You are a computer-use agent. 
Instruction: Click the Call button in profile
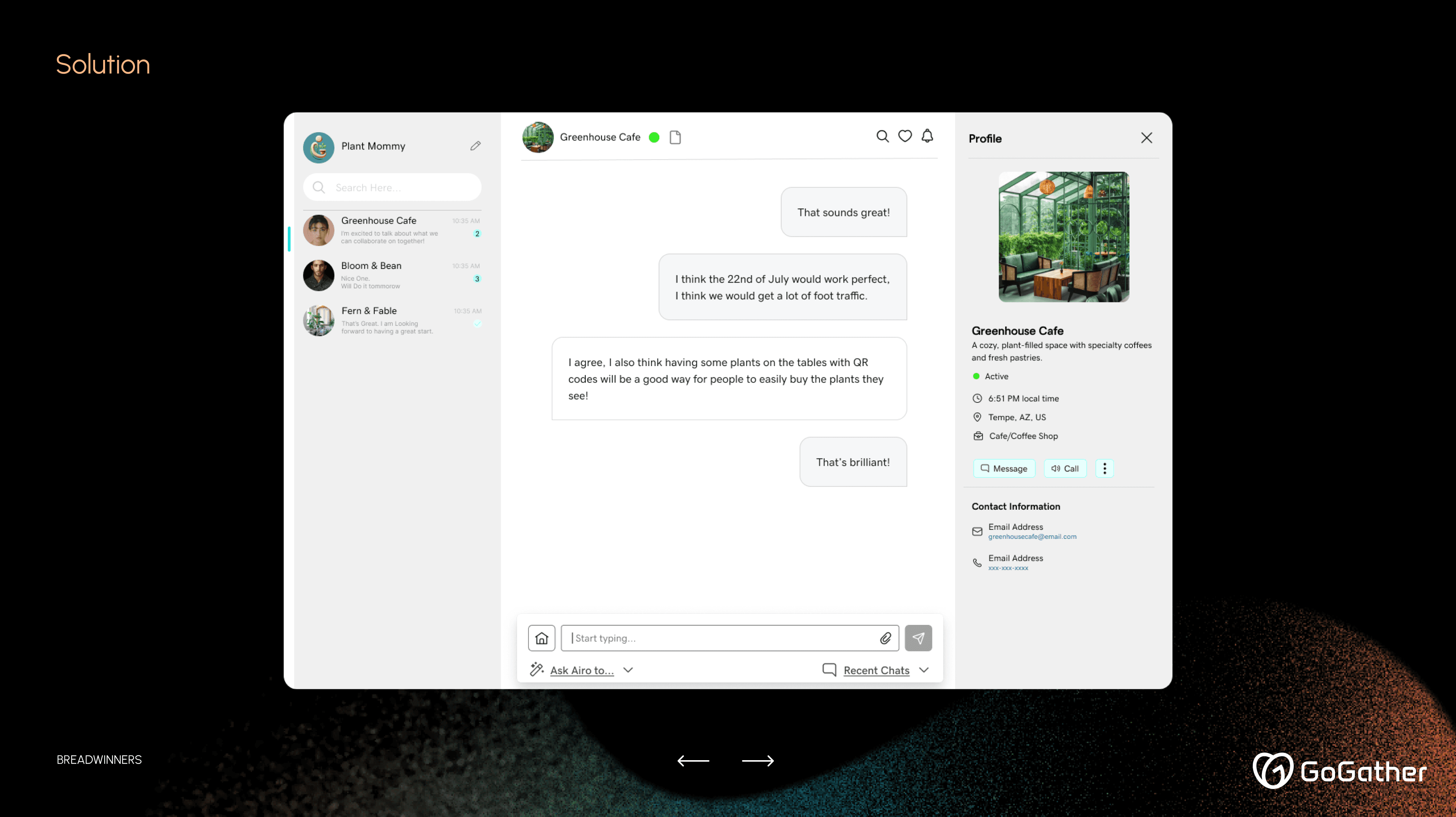pyautogui.click(x=1065, y=468)
